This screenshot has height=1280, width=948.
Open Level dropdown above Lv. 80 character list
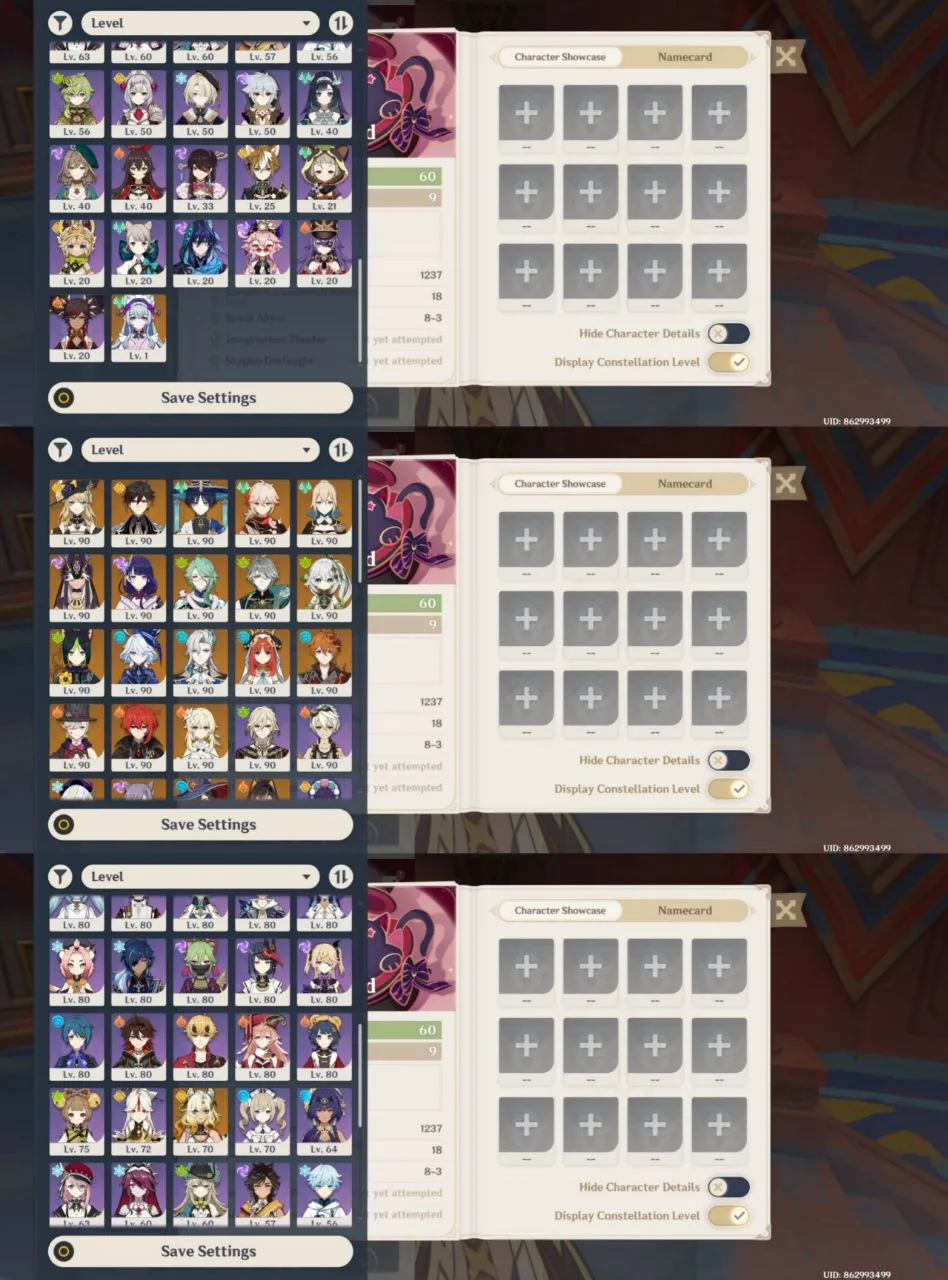200,877
